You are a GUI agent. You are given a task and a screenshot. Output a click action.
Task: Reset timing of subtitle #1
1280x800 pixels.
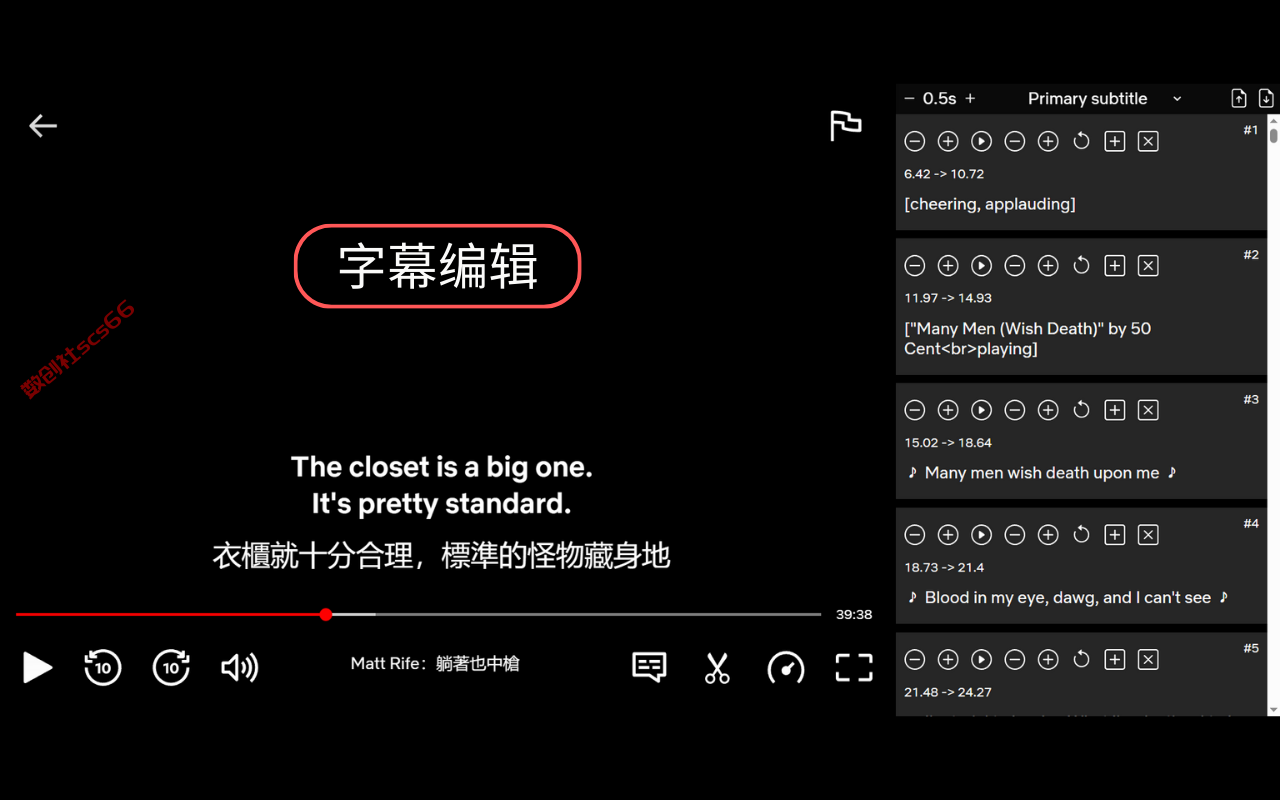pyautogui.click(x=1081, y=141)
